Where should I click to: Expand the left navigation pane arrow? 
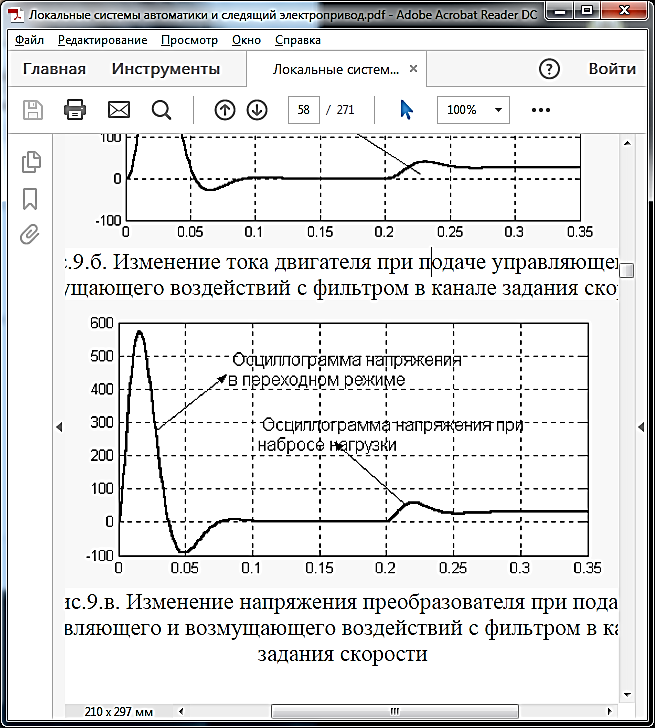click(59, 427)
